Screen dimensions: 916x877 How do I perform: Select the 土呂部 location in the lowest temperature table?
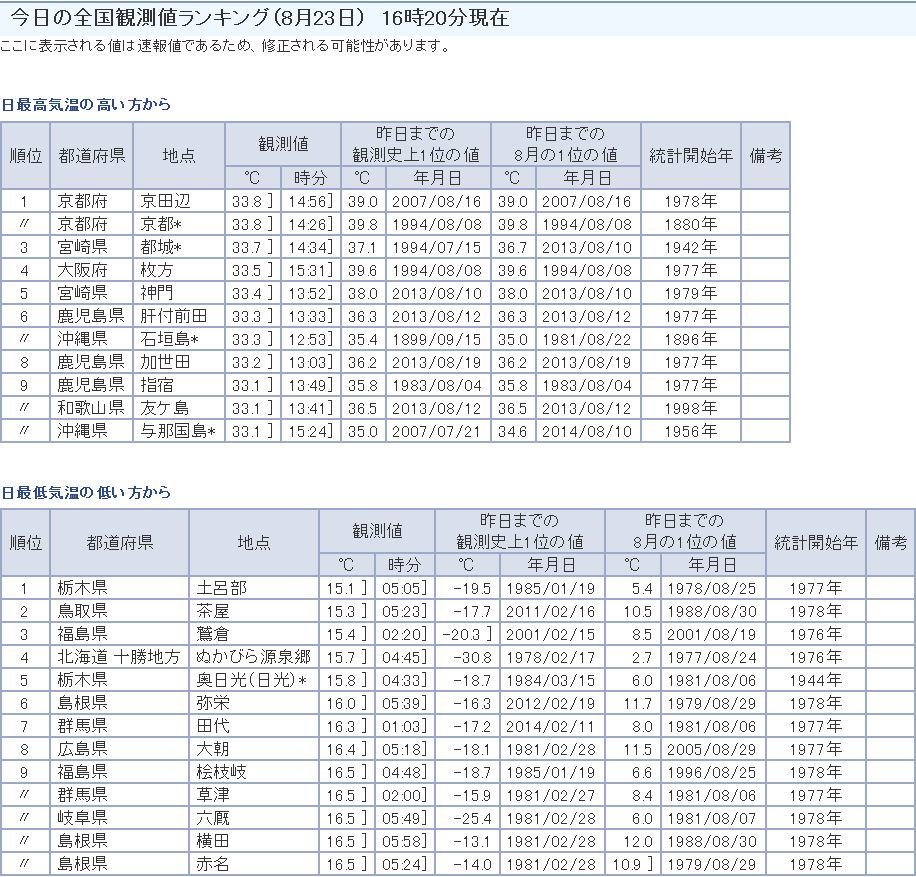222,587
